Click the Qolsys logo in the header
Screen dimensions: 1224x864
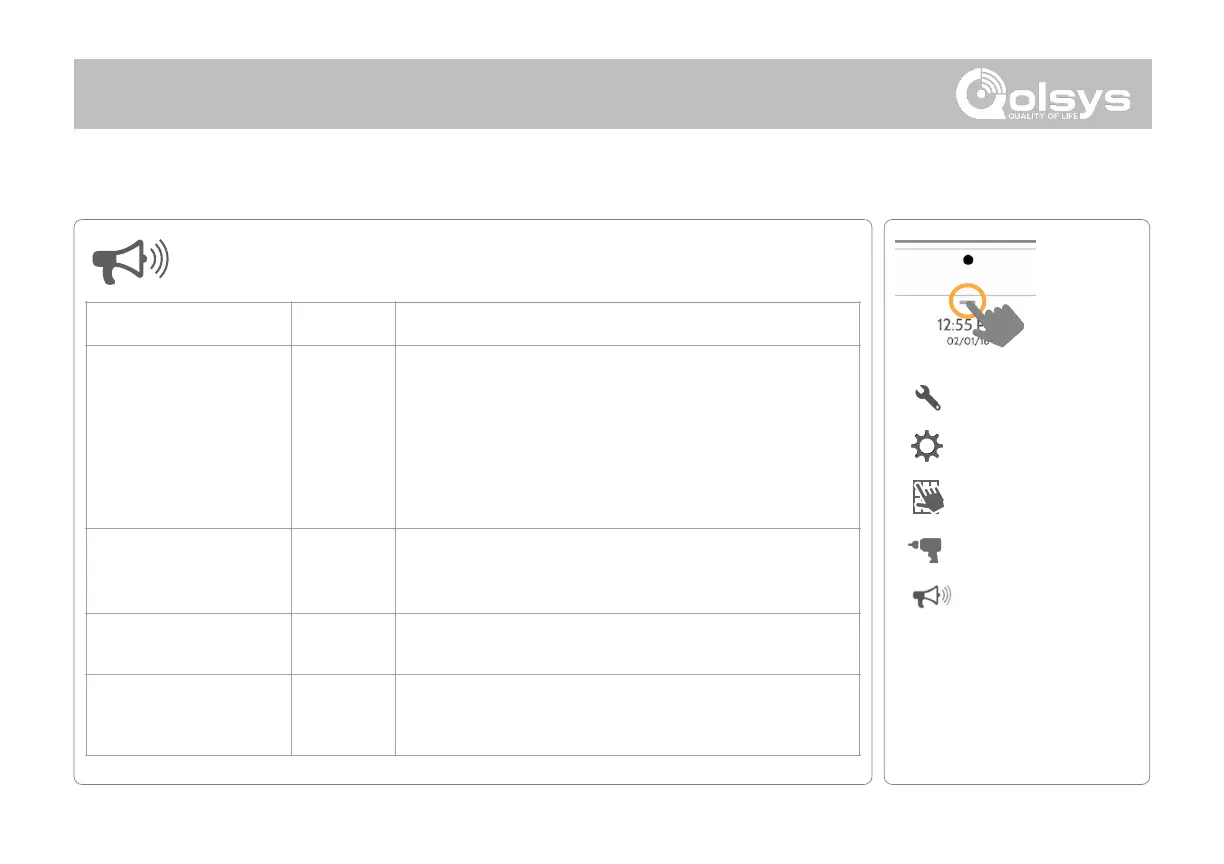pos(1043,96)
